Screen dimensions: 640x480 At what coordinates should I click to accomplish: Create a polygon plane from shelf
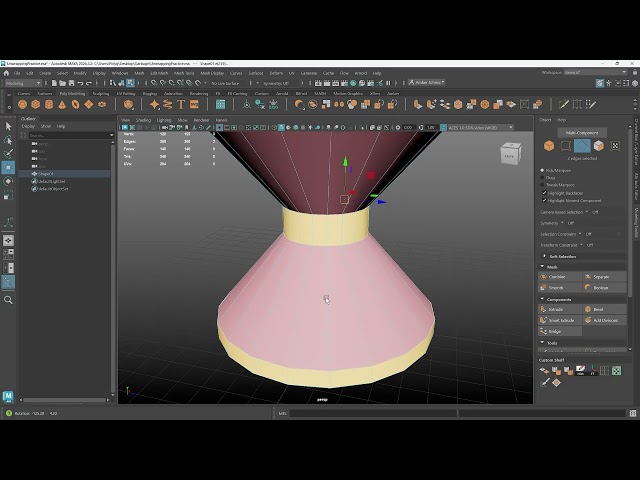[89, 104]
